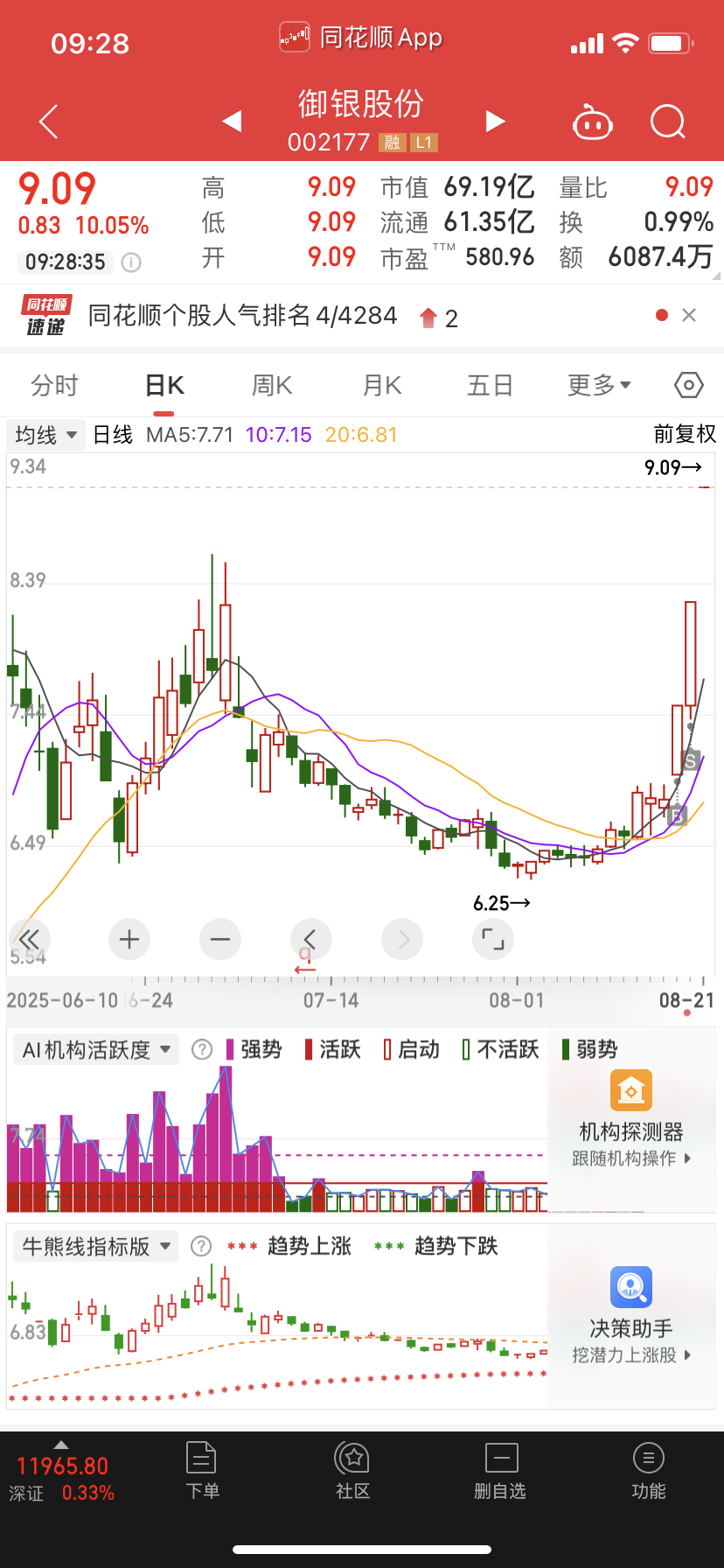Open 挖潜力上涨股 link
Viewport: 724px width, 1568px height.
pos(631,1355)
